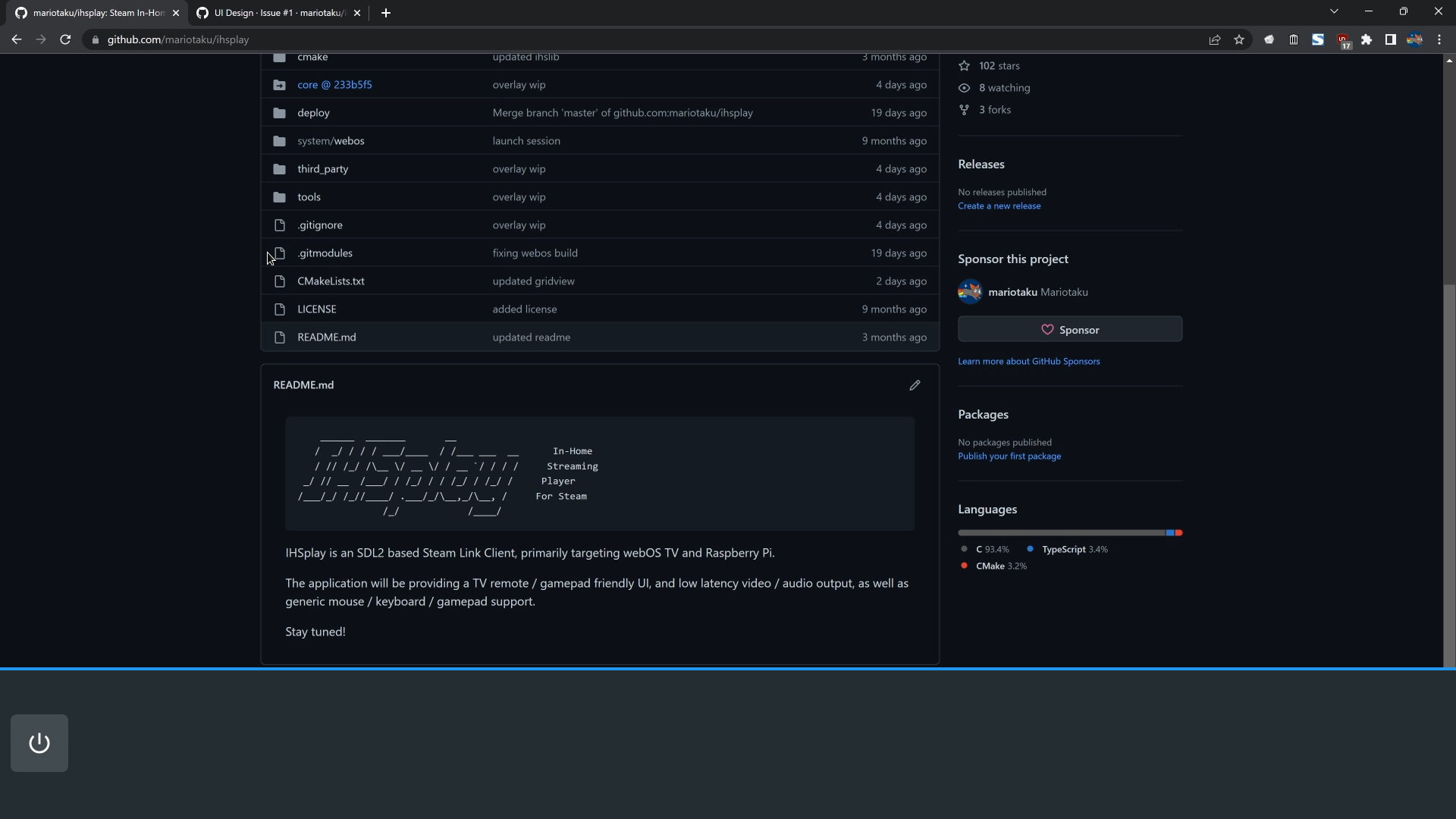Close the mariotaku/ihsplay tab
The width and height of the screenshot is (1456, 819).
pos(176,13)
